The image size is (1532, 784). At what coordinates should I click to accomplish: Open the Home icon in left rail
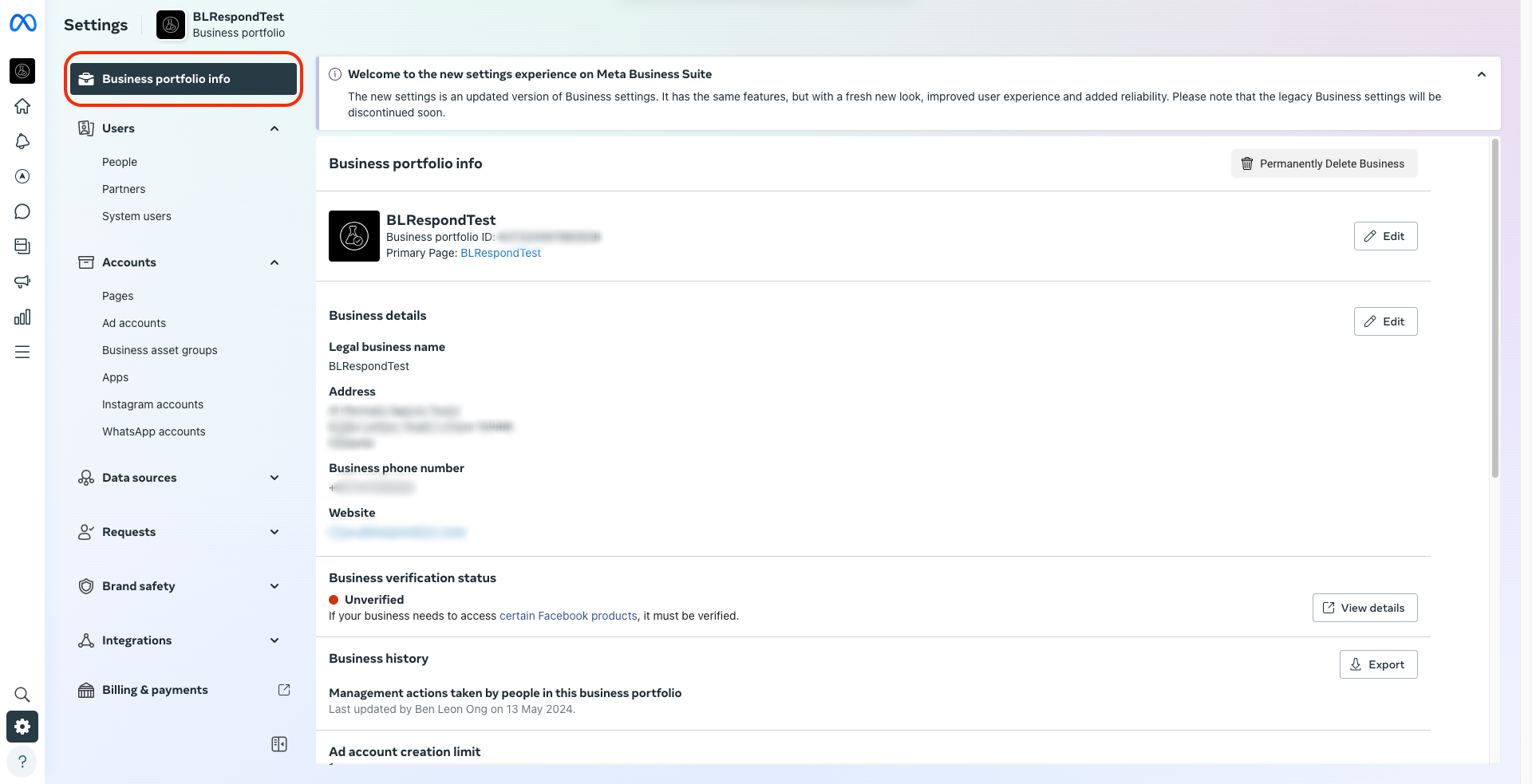click(22, 106)
